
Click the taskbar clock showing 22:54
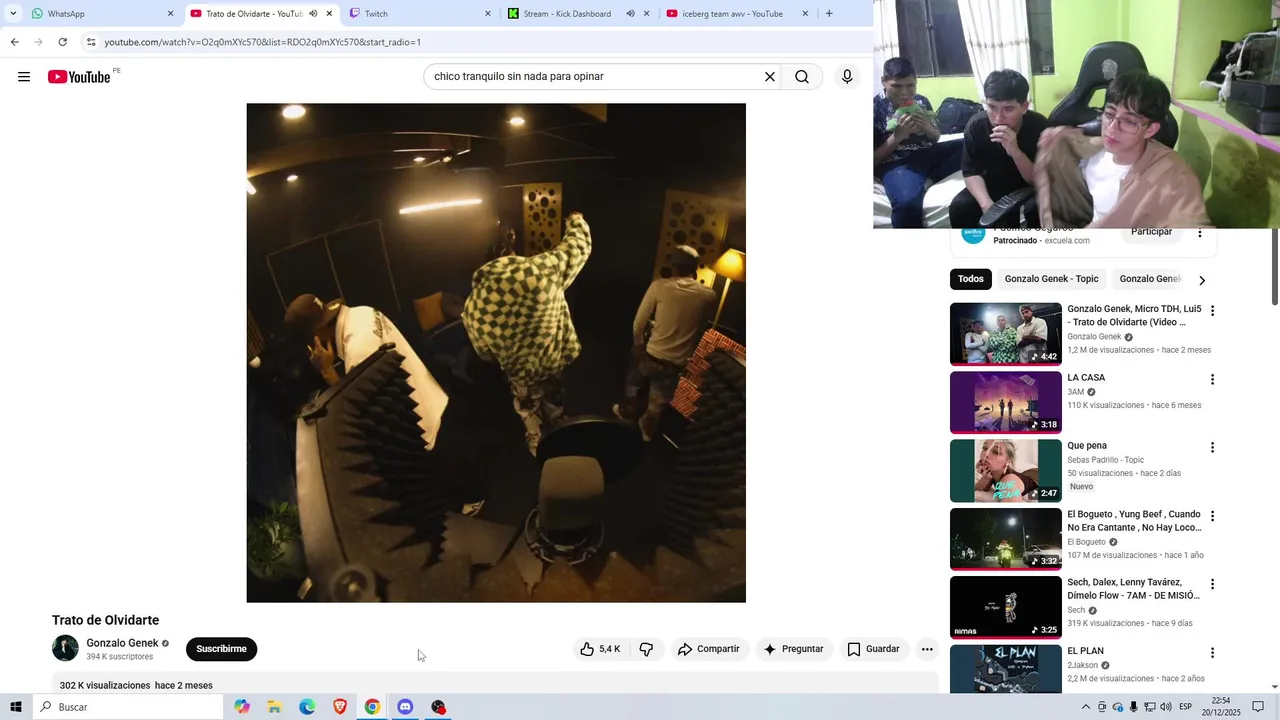tap(1221, 707)
